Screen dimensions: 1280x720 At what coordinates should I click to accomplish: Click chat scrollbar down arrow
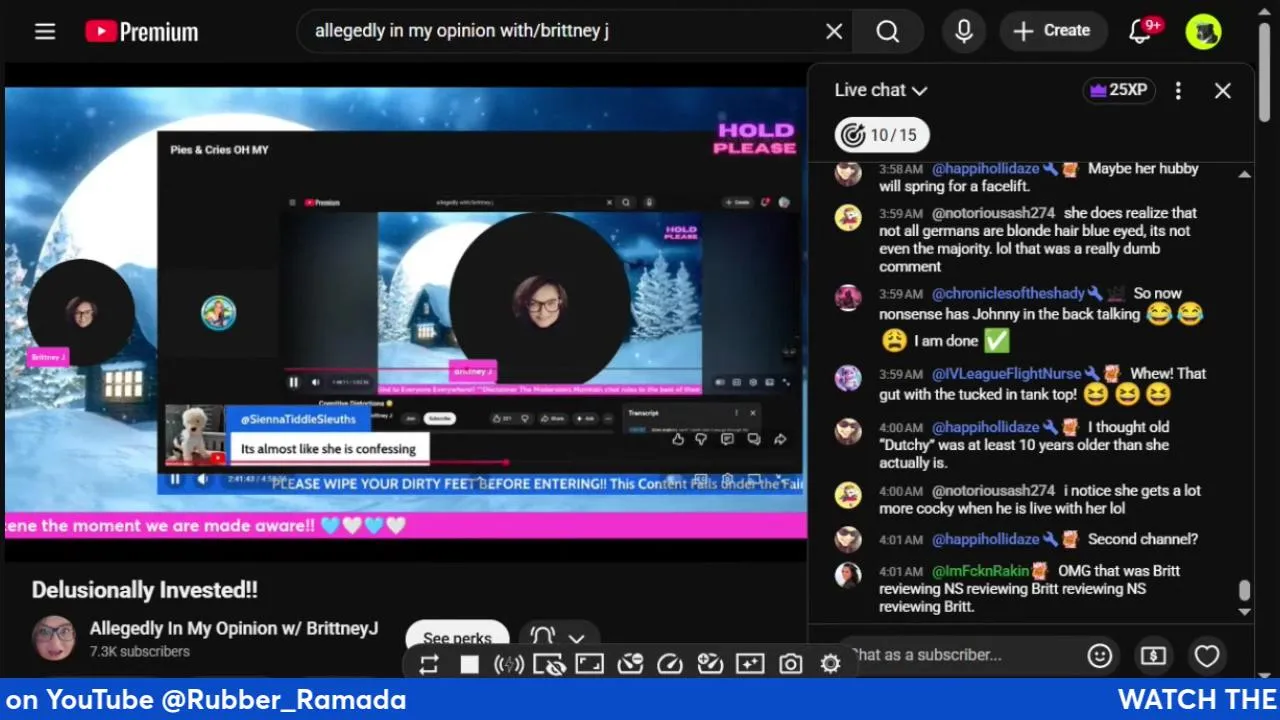[x=1244, y=611]
